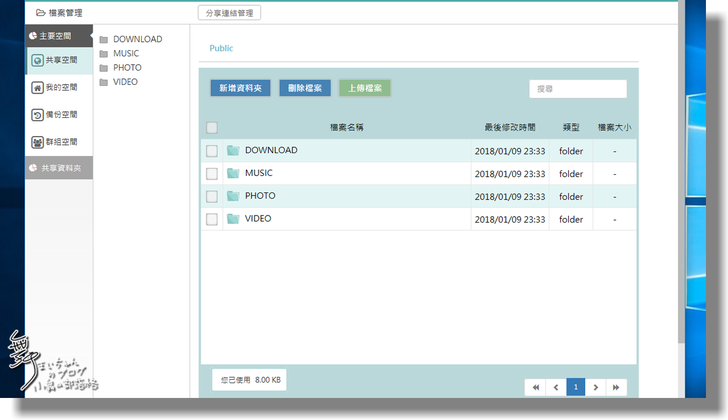
Task: Open the 分享連結管理 tab
Action: pos(229,14)
